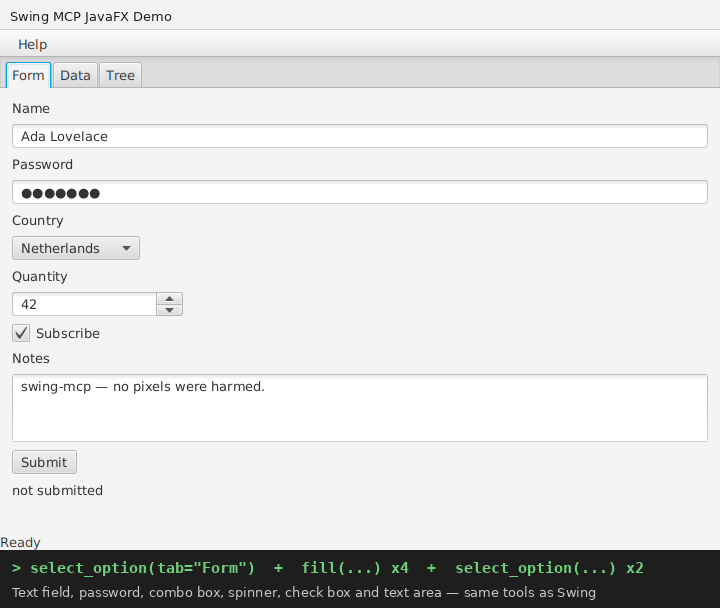The width and height of the screenshot is (720, 608).
Task: Focus the Password field
Action: click(360, 192)
